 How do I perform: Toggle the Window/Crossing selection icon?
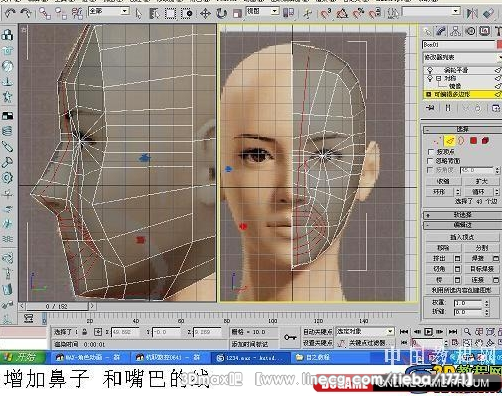tap(187, 13)
